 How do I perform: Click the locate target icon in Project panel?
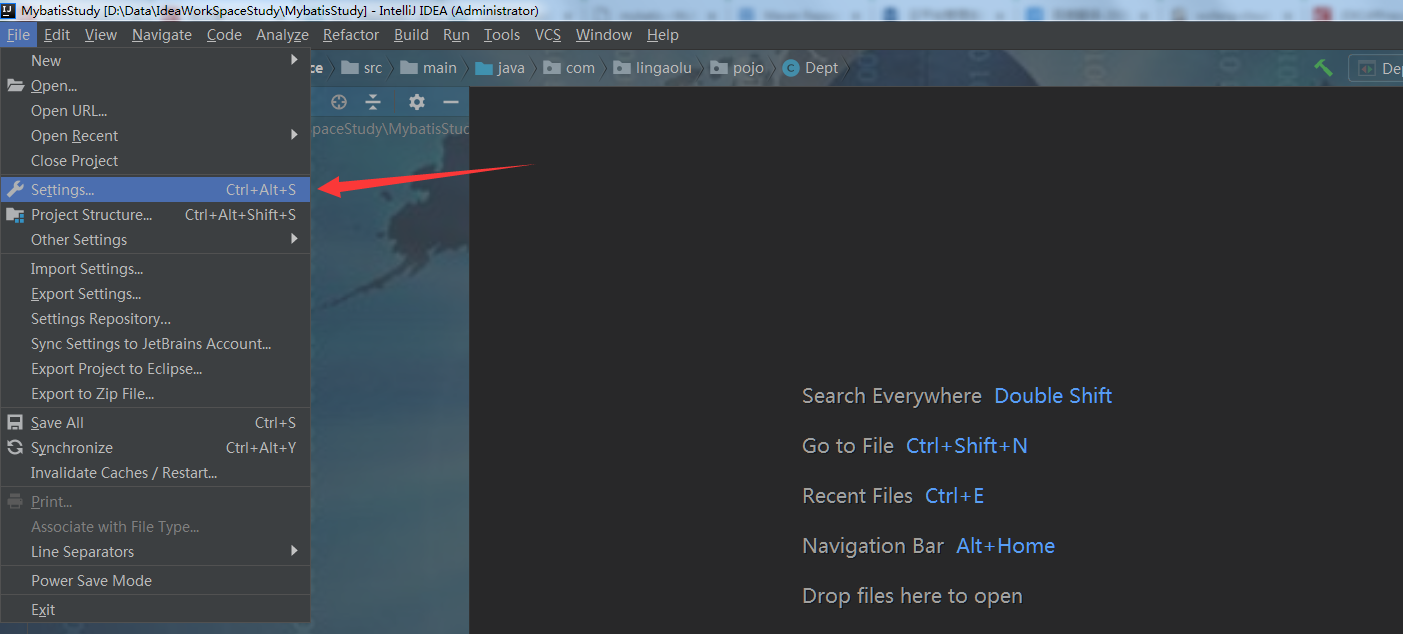[339, 102]
